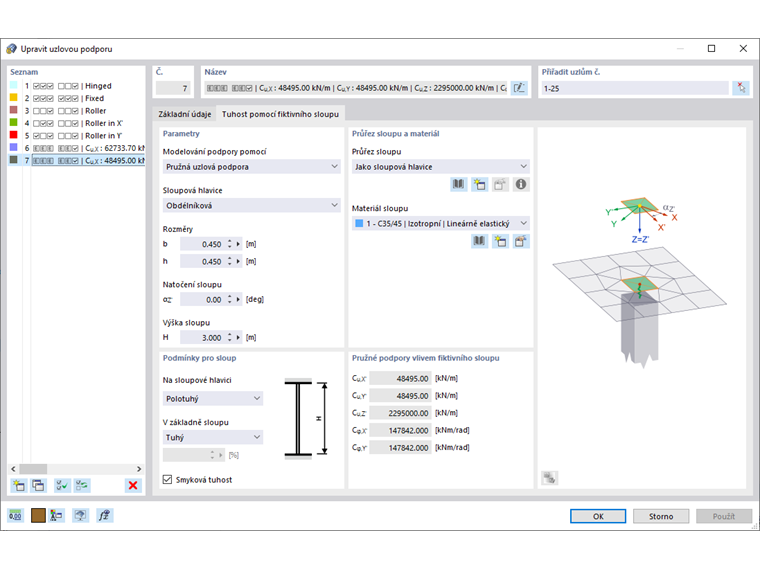Click the copy support icon under the list

tap(38, 485)
